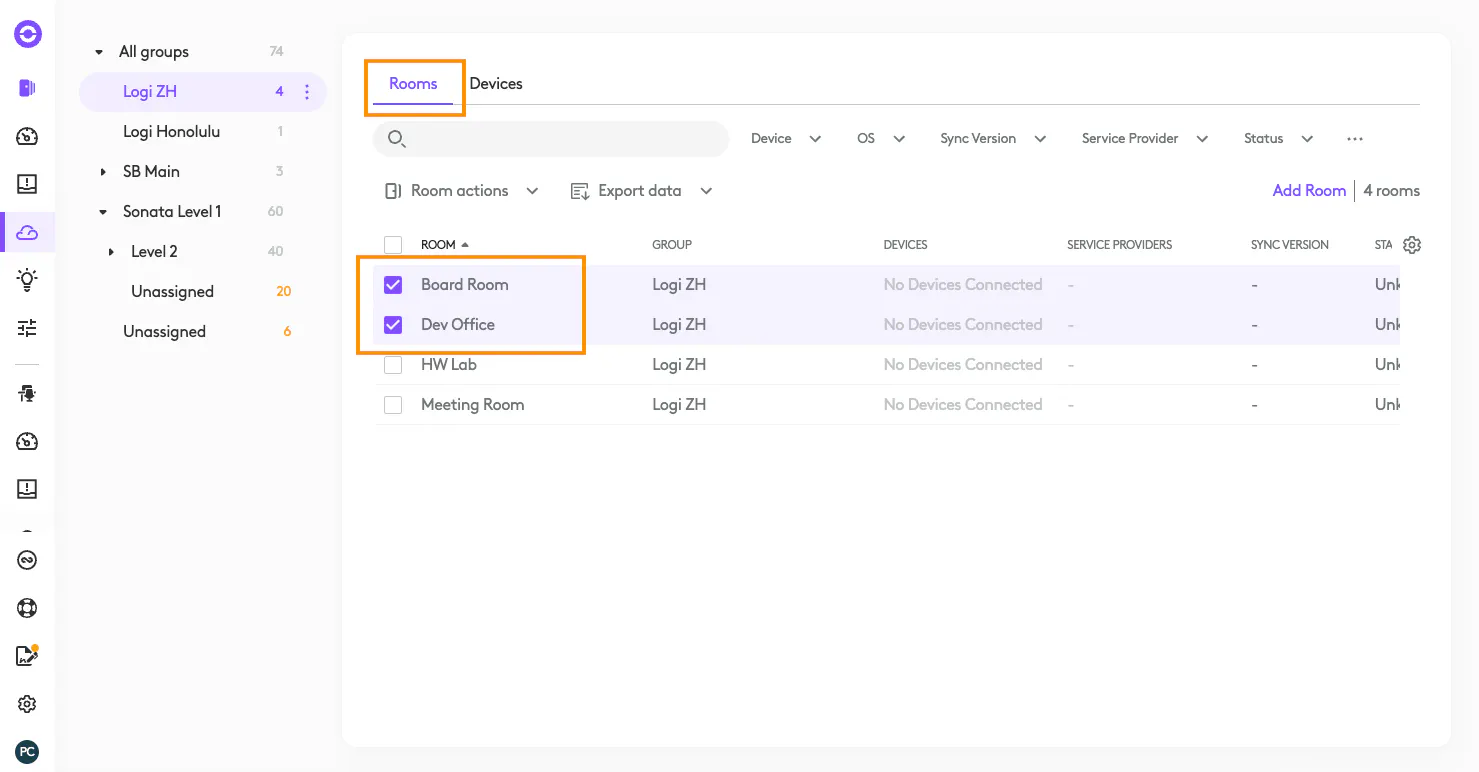
Task: Click the sliders adjustments icon in sidebar
Action: point(27,328)
